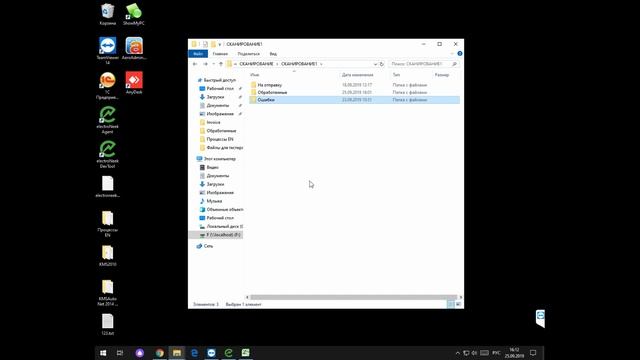Launch the AeroAdmin desktop shortcut

[134, 48]
